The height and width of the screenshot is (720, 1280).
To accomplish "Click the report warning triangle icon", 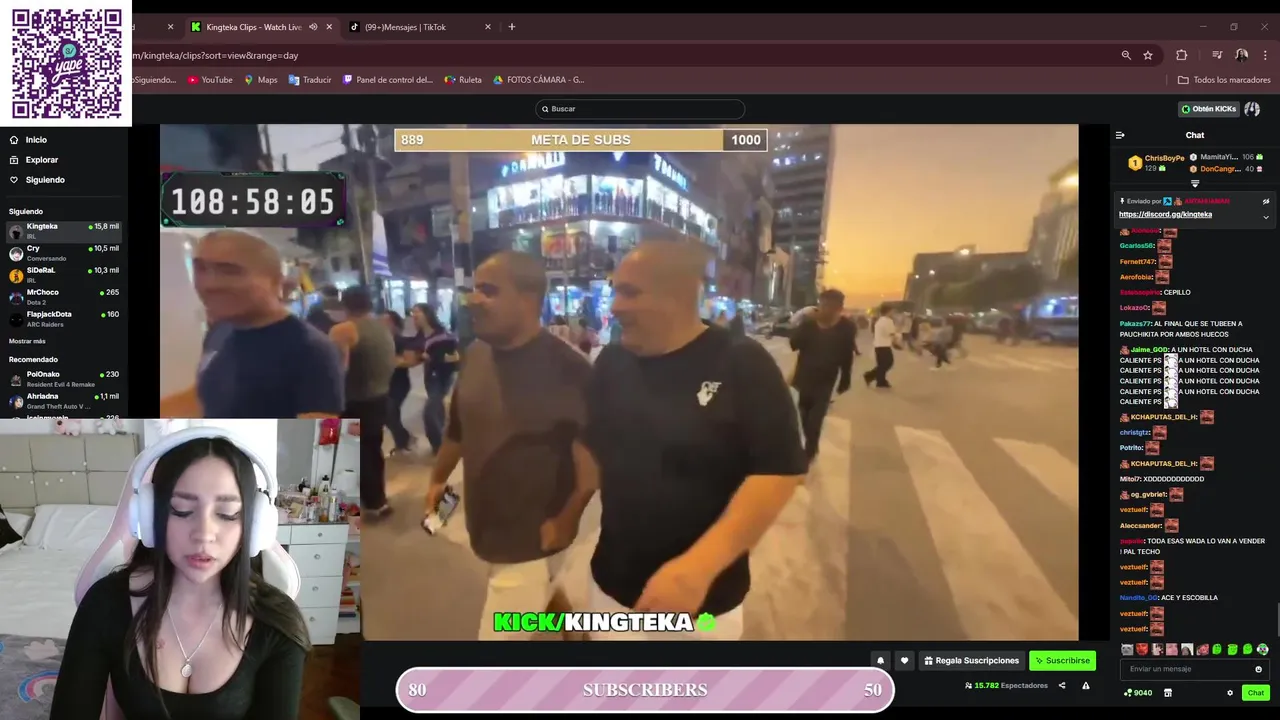I will pos(1085,686).
